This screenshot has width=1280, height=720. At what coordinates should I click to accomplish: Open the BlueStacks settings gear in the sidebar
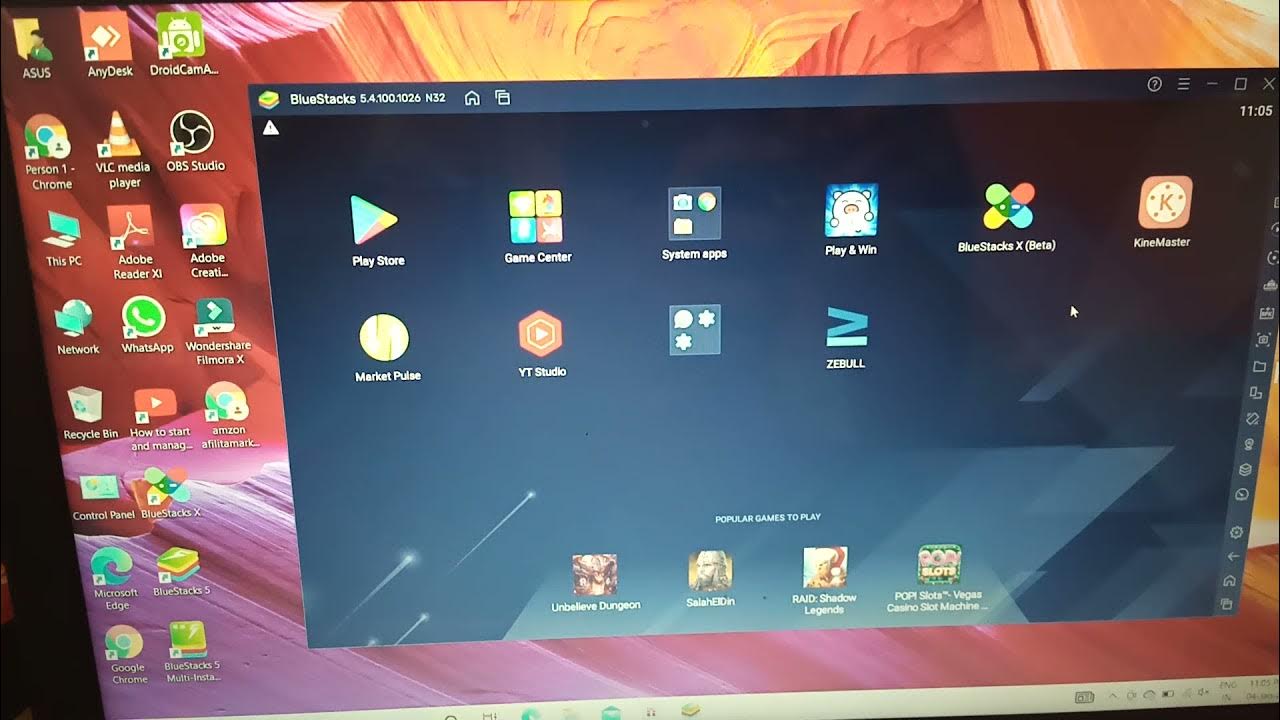click(x=1237, y=532)
